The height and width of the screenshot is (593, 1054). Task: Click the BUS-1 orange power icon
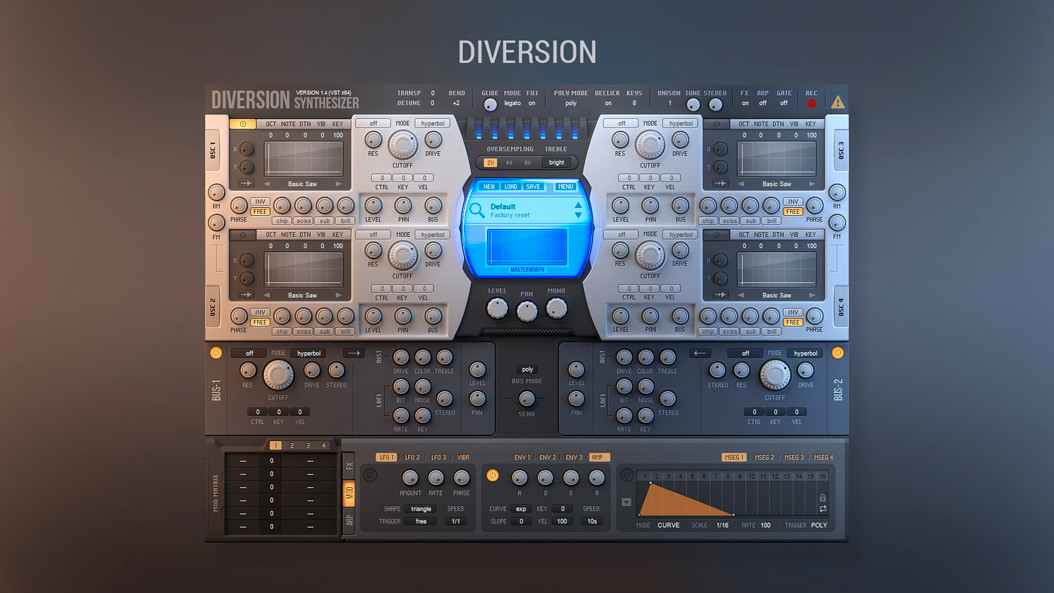click(x=216, y=352)
